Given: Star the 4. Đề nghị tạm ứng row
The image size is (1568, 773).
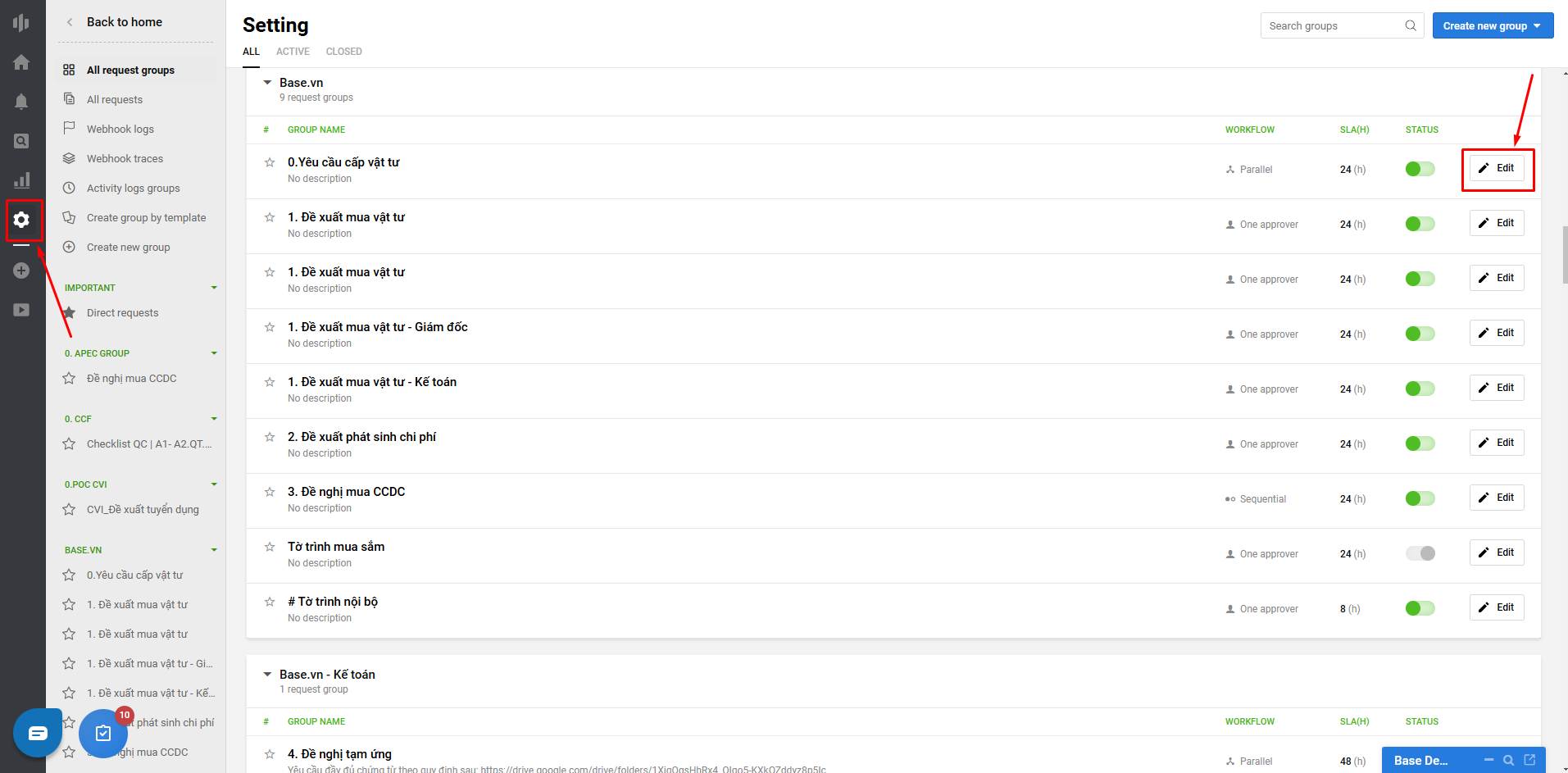Looking at the screenshot, I should coord(270,754).
